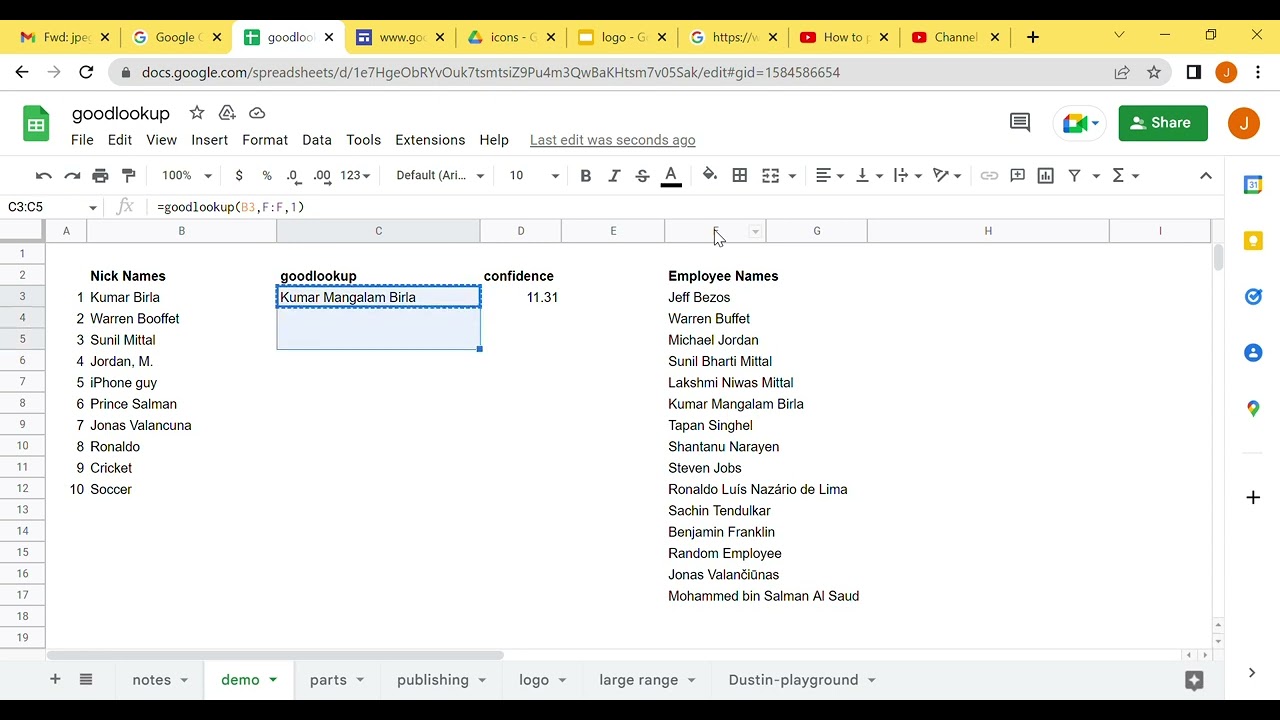1280x720 pixels.
Task: Click the Google Meet call button
Action: tap(1080, 123)
